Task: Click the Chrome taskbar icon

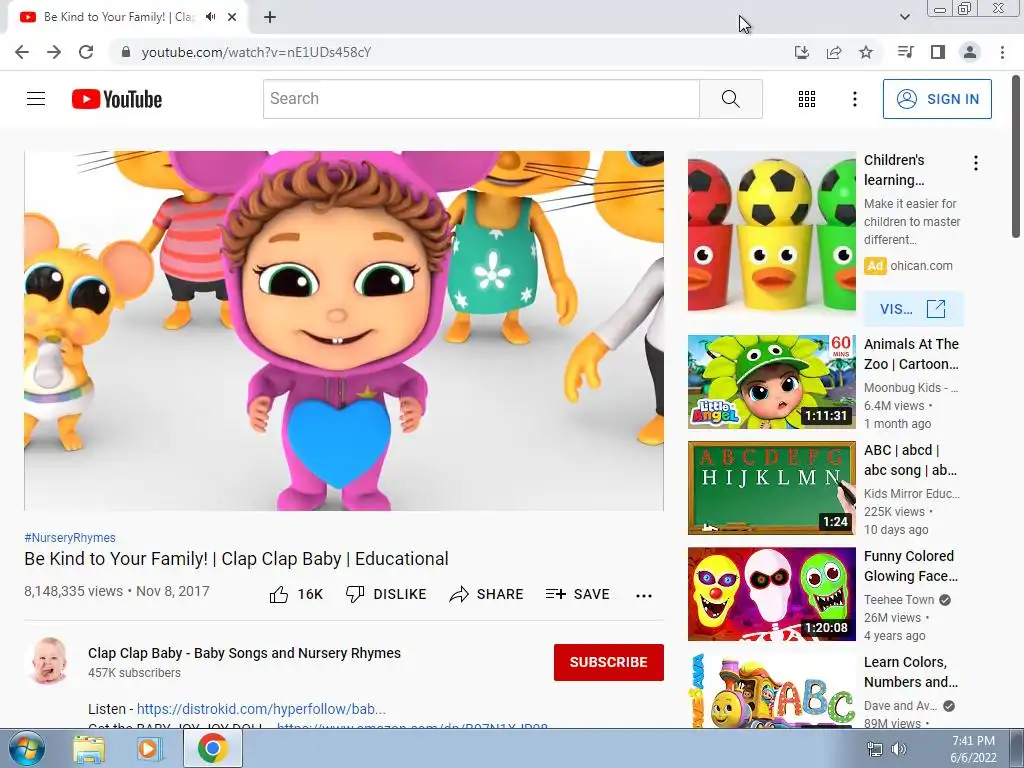Action: [x=212, y=748]
